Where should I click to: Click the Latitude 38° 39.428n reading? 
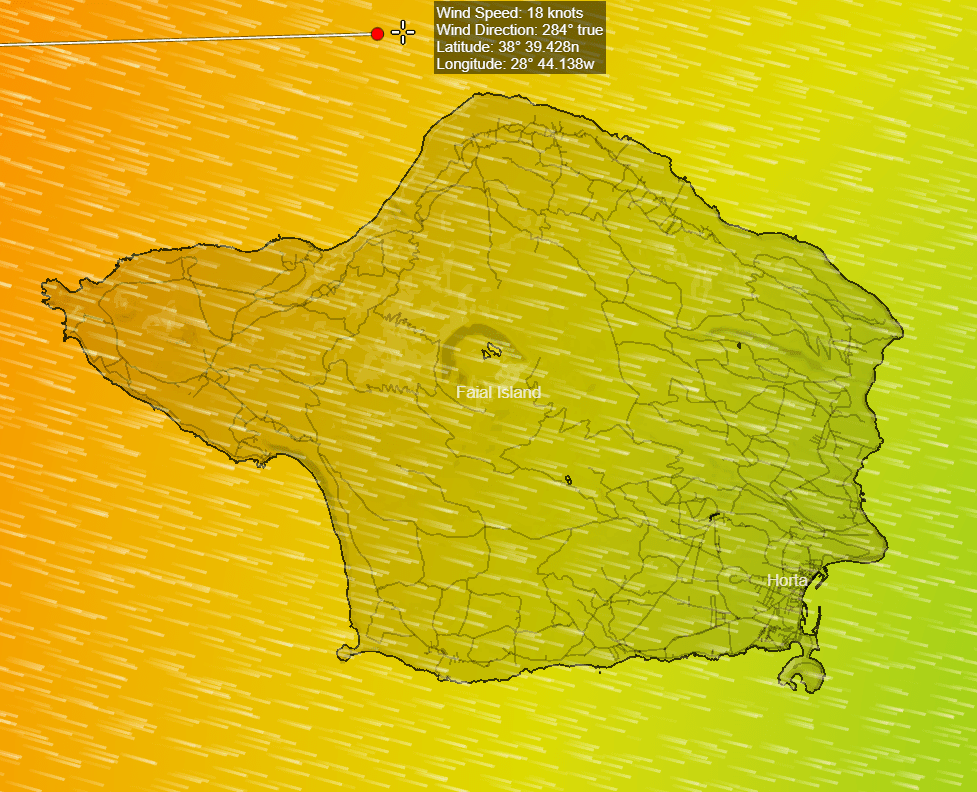pyautogui.click(x=508, y=47)
